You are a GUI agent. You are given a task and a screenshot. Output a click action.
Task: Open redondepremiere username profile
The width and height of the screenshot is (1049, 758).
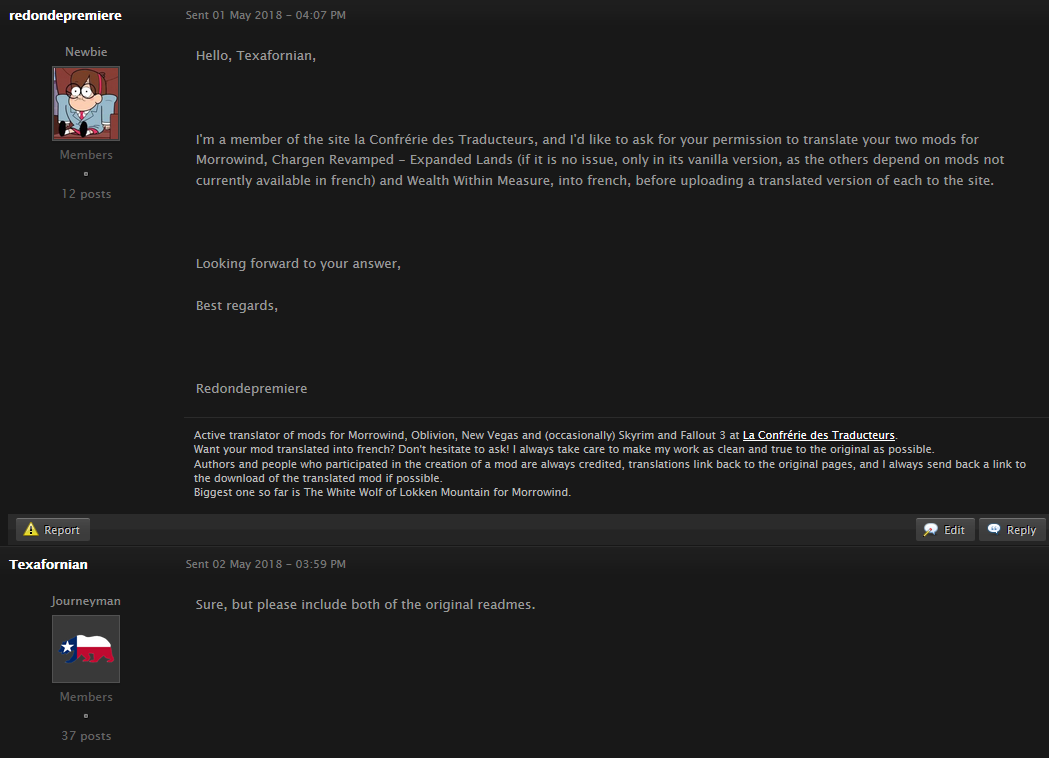(66, 15)
